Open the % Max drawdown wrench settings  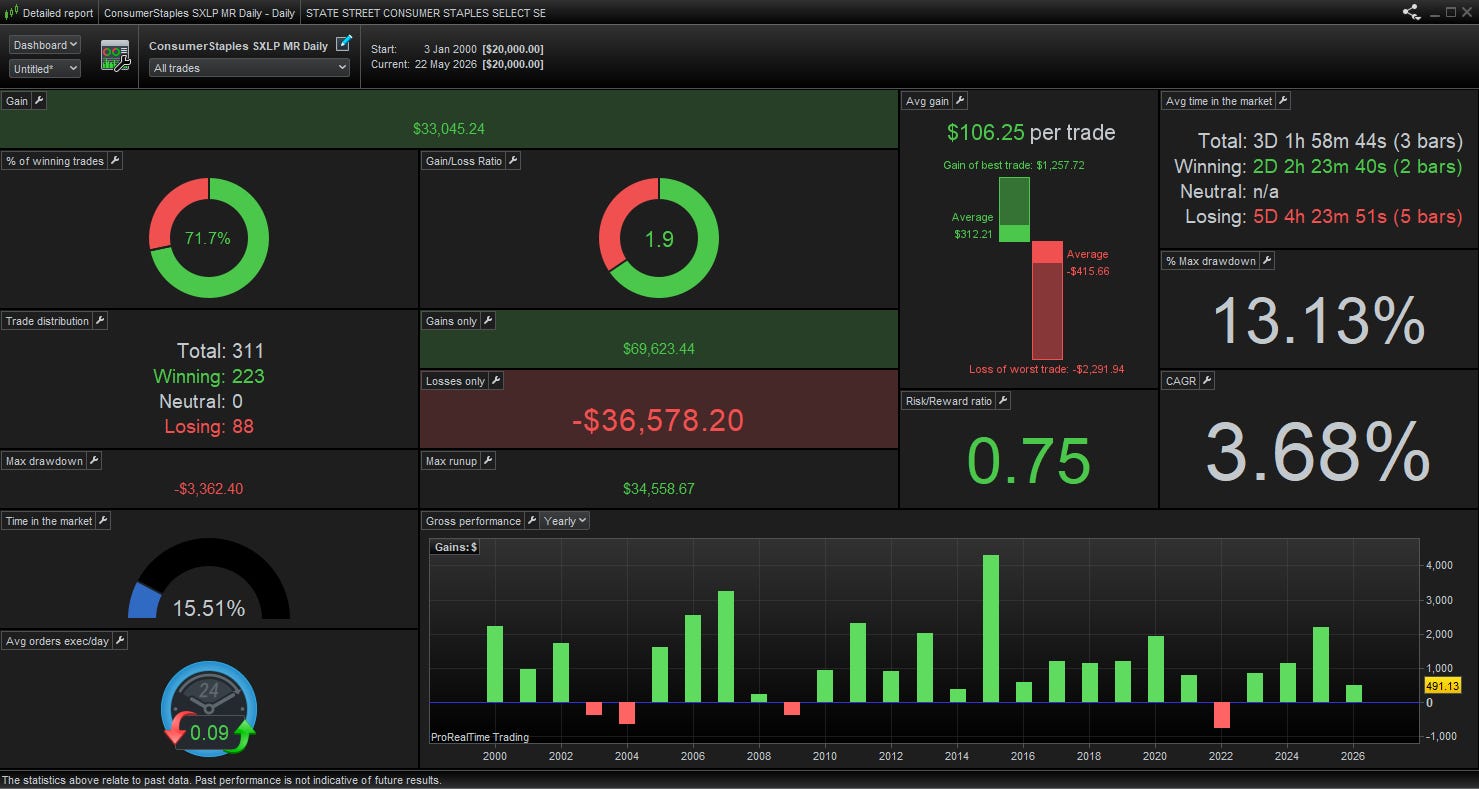pos(1267,261)
